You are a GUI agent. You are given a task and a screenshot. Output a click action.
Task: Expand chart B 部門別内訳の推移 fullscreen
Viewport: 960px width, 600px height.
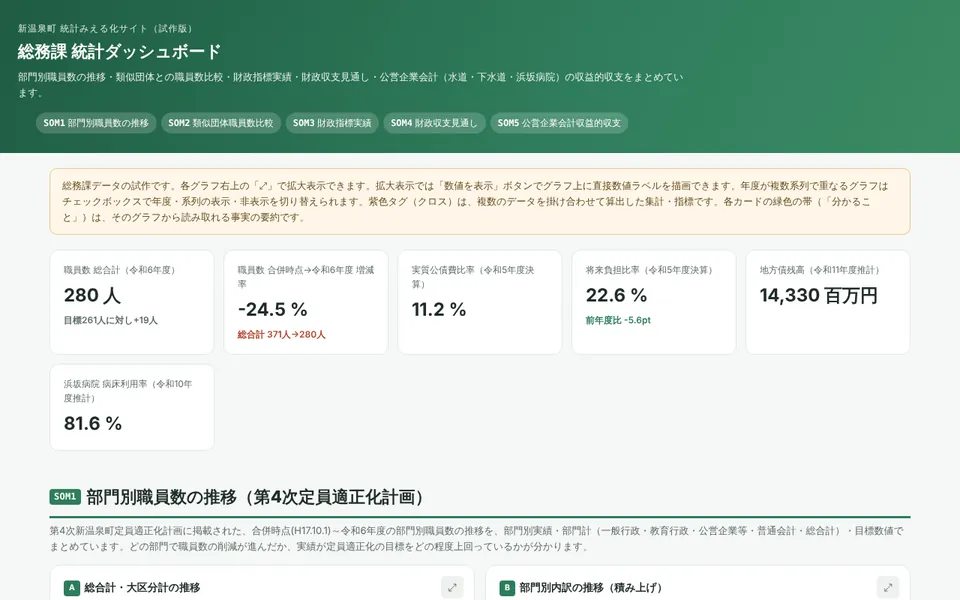(888, 588)
